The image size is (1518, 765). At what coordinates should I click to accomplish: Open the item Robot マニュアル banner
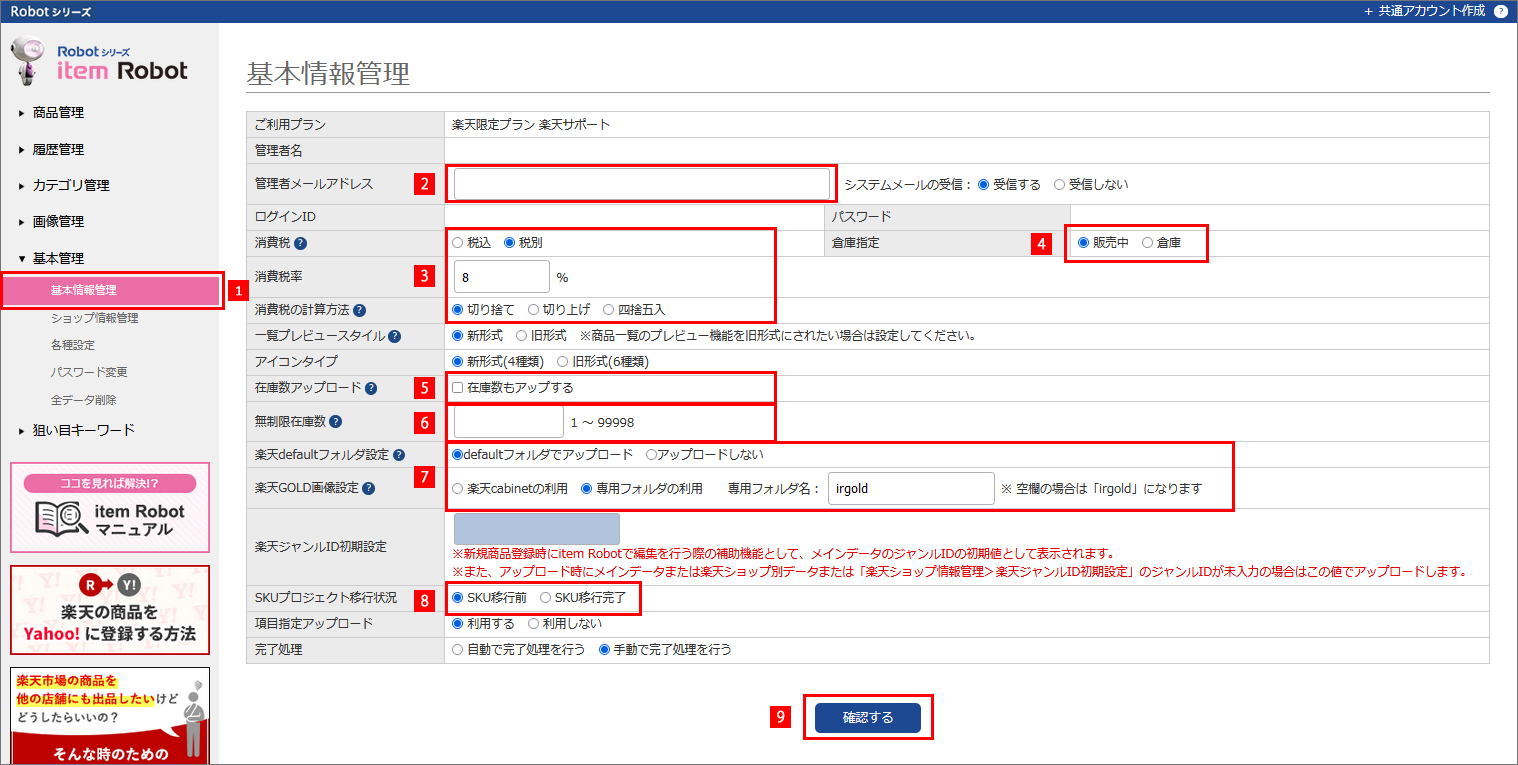pos(110,507)
